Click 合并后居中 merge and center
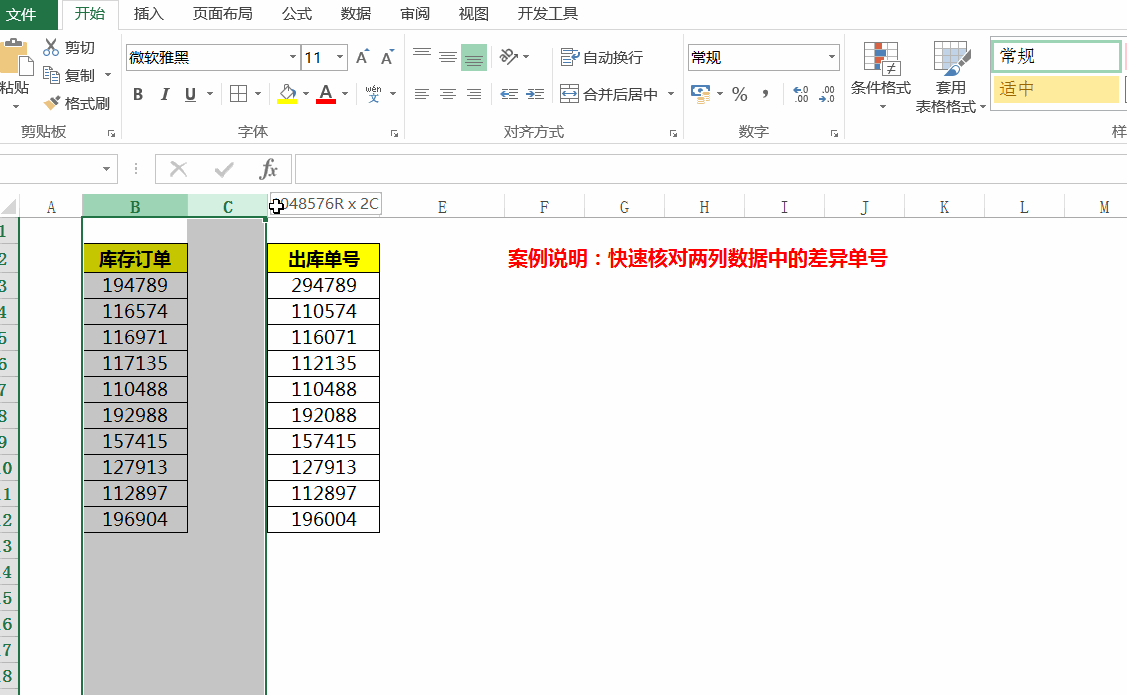This screenshot has height=695, width=1127. coord(610,94)
